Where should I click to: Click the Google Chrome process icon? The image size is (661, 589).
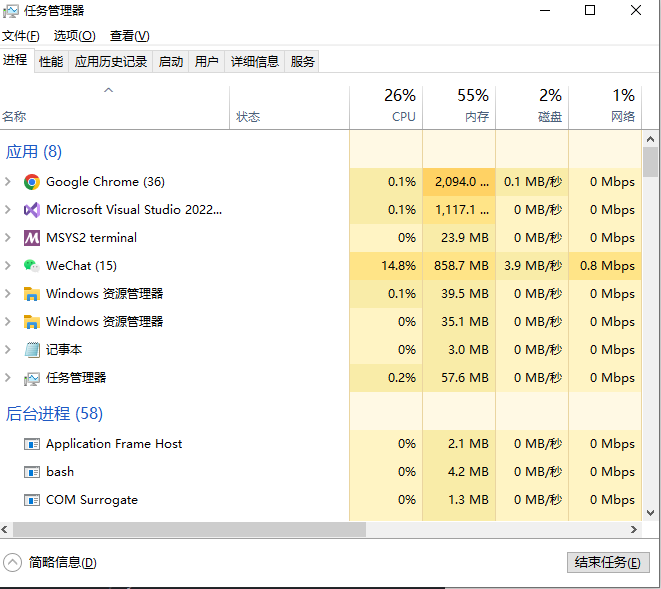click(x=32, y=182)
